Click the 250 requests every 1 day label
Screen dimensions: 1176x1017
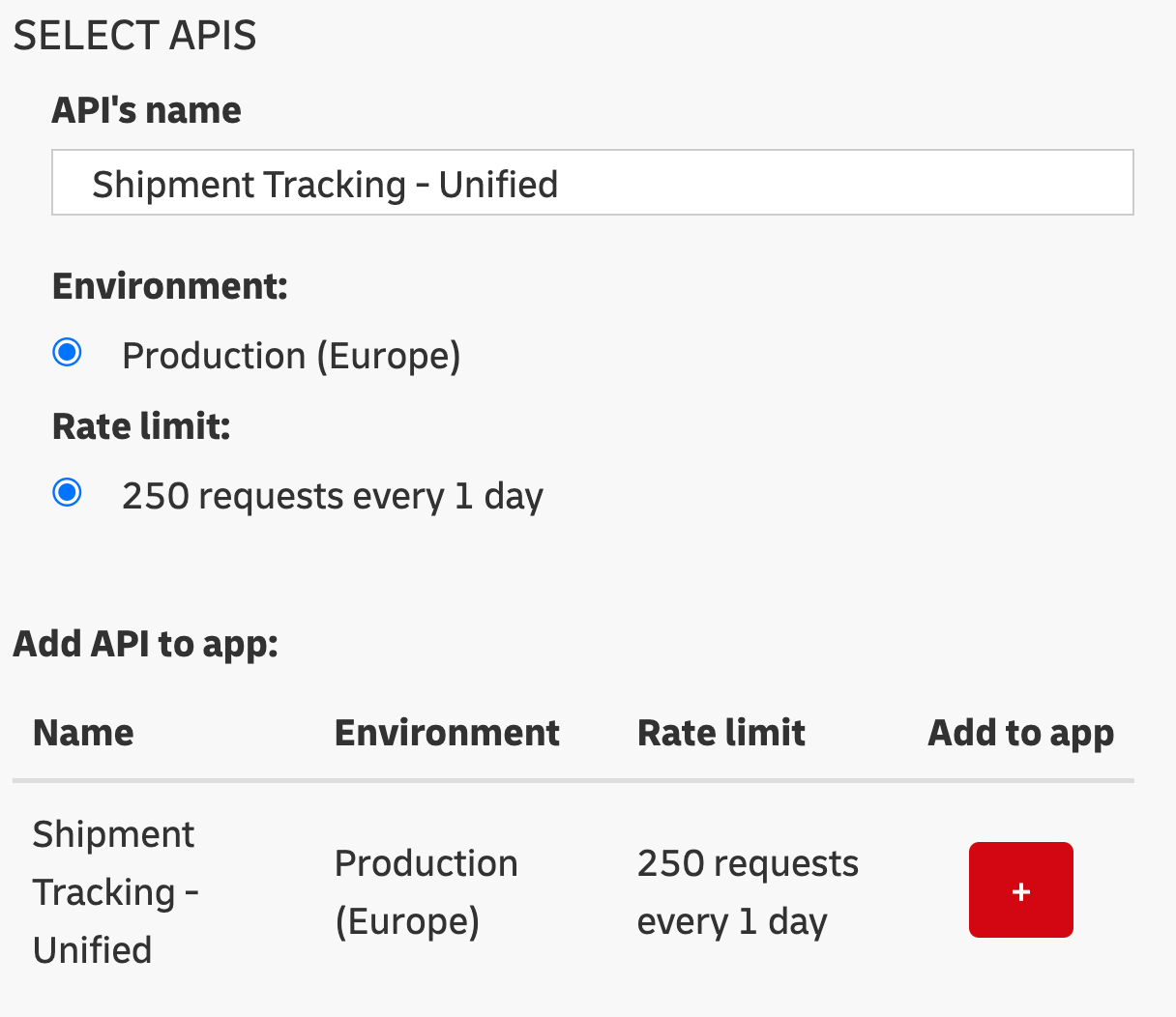coord(333,496)
